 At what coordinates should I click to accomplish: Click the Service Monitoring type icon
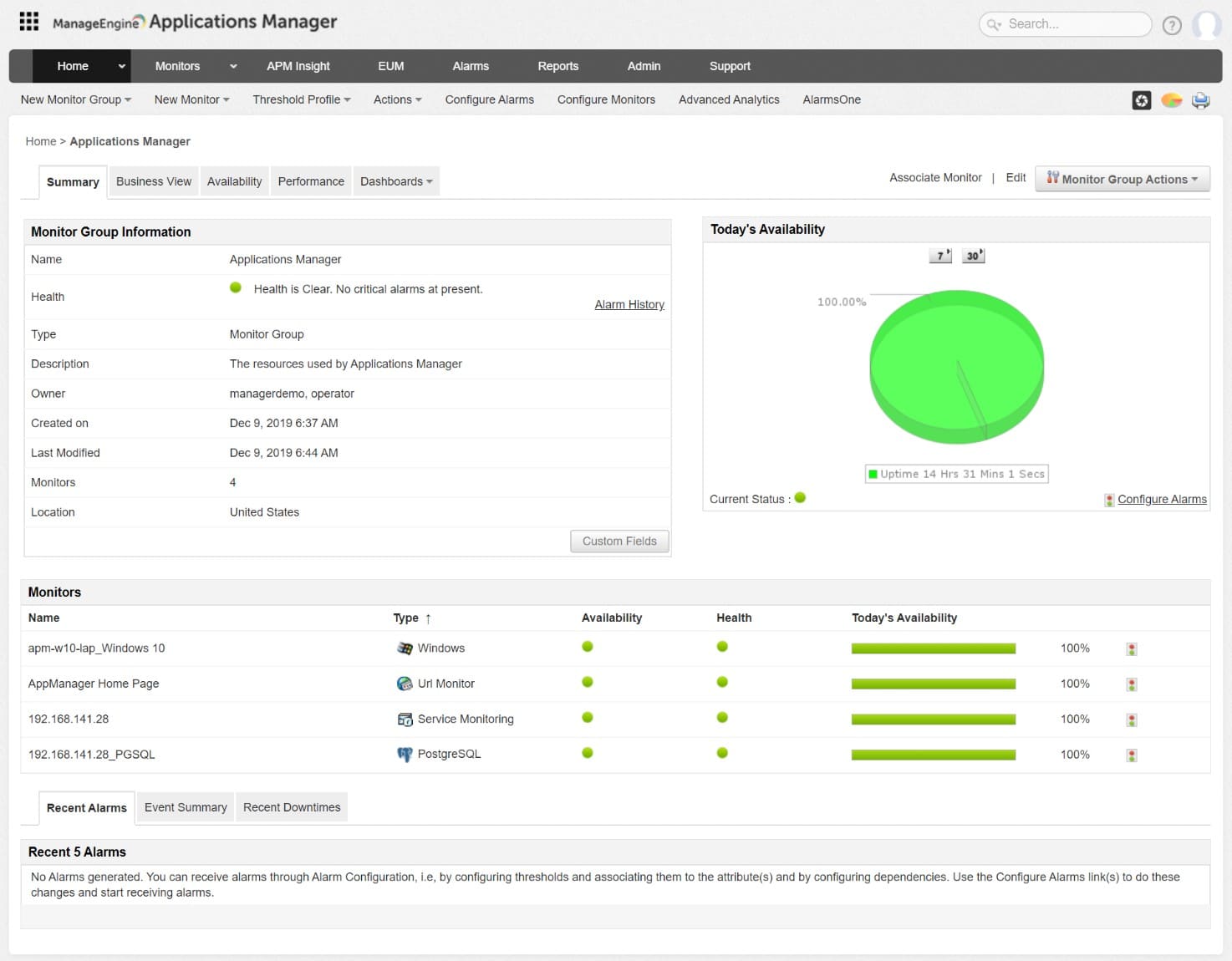(405, 719)
